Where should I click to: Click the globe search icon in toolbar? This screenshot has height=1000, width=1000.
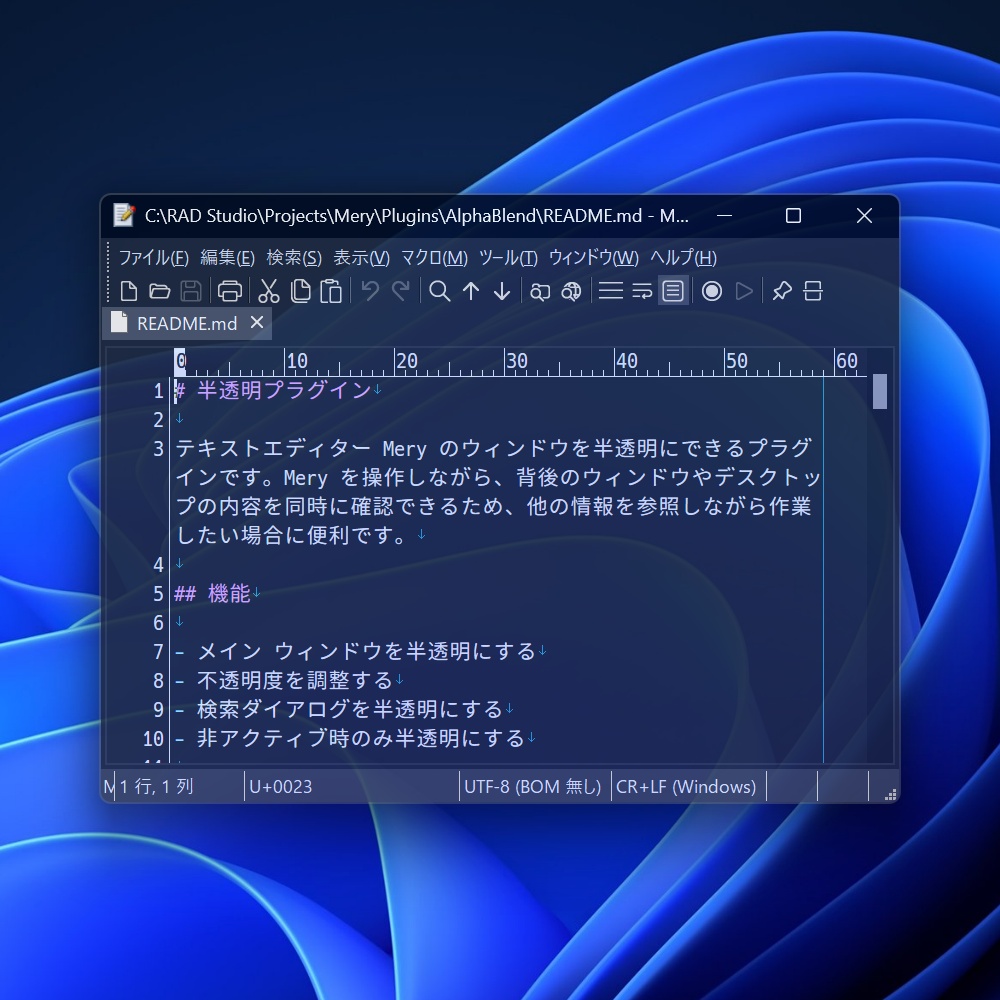pyautogui.click(x=571, y=291)
